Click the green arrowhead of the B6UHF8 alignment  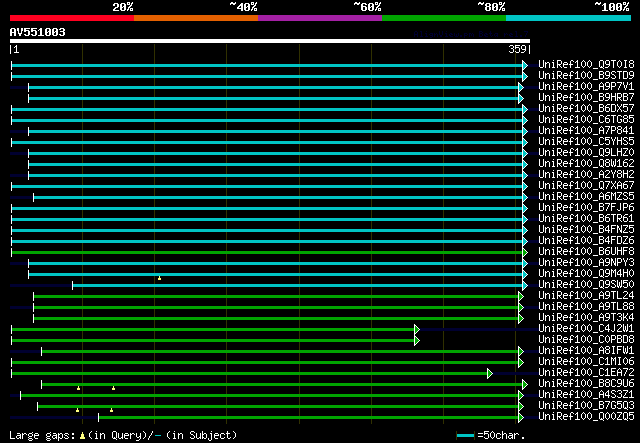click(x=525, y=253)
